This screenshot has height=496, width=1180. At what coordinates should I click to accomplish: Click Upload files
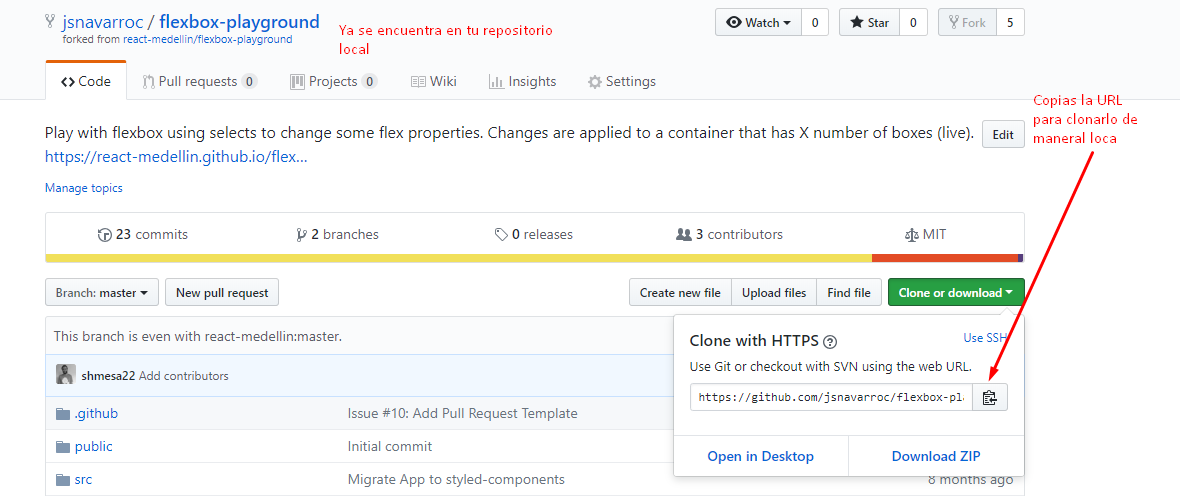[774, 293]
